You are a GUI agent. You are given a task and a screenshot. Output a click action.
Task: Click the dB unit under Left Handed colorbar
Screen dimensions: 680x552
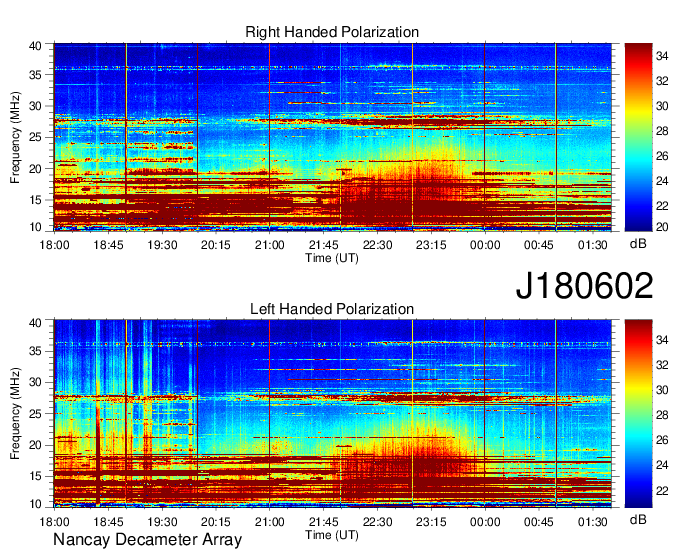pyautogui.click(x=638, y=519)
